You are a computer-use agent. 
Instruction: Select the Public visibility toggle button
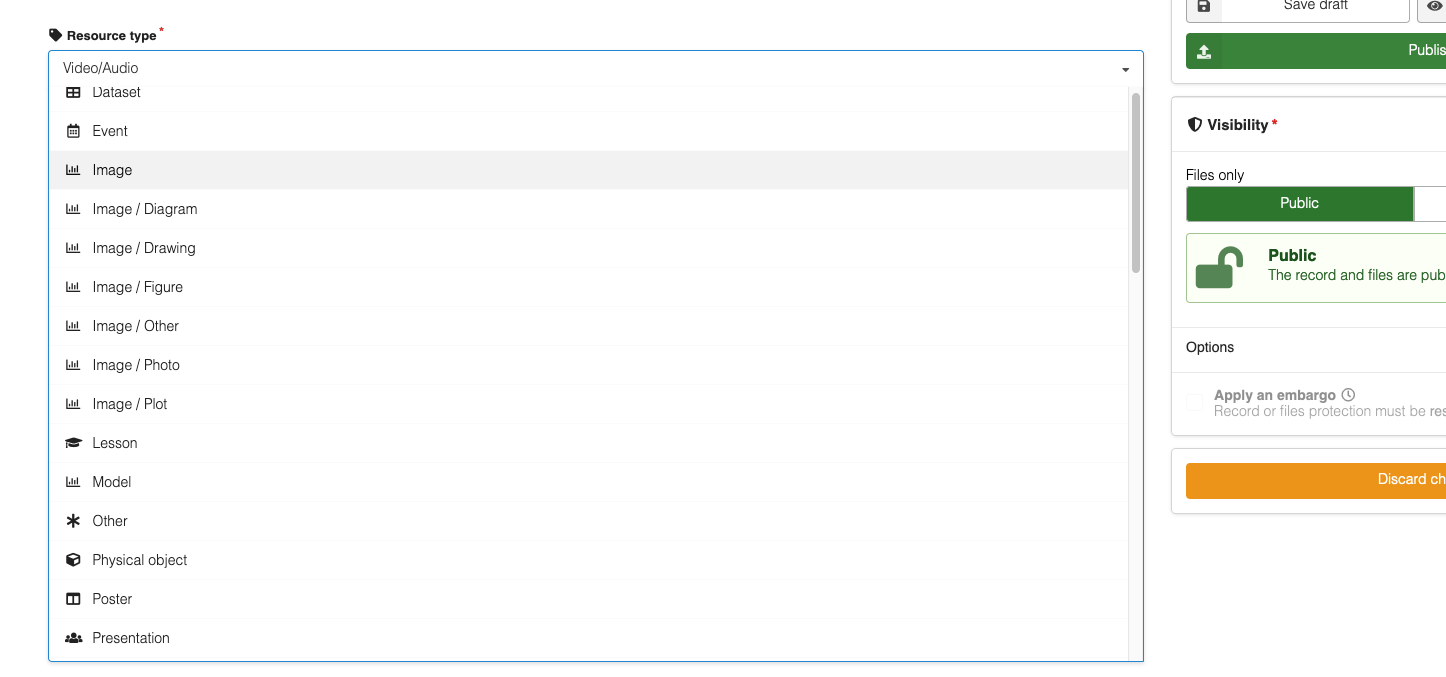tap(1299, 203)
